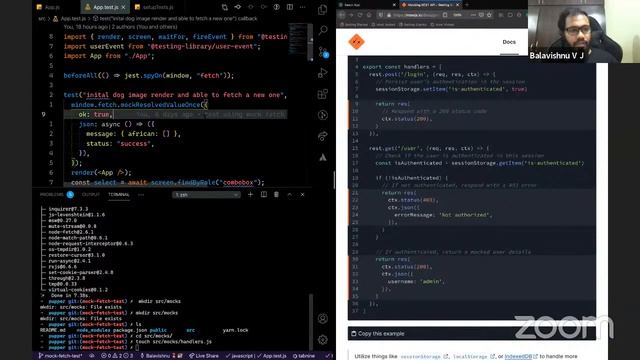Switch to the Output panel tab
Screen dimensions: 640x360
(x=91, y=195)
